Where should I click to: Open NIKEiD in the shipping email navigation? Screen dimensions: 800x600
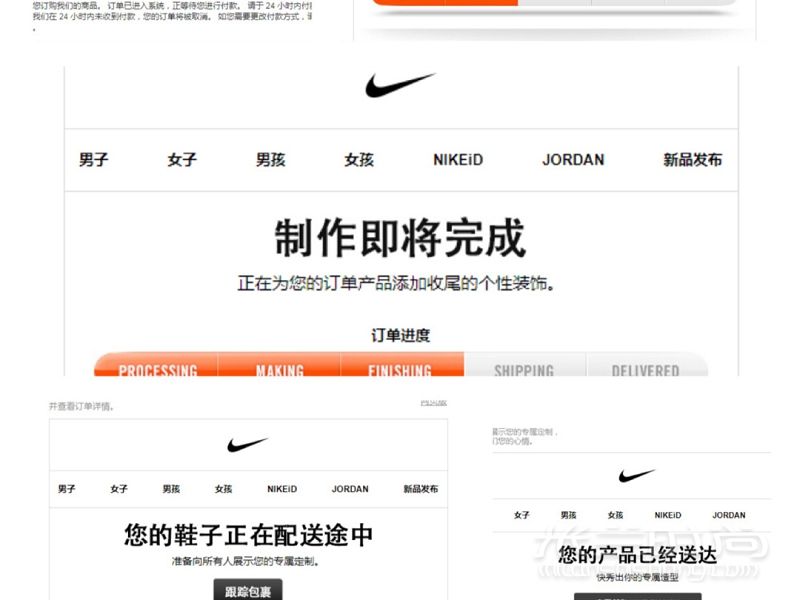pyautogui.click(x=282, y=489)
